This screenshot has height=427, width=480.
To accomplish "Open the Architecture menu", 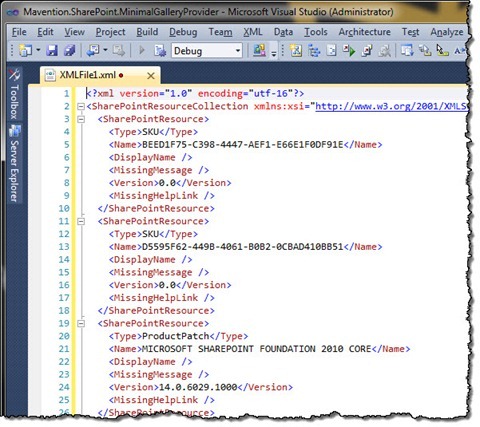I will 364,32.
